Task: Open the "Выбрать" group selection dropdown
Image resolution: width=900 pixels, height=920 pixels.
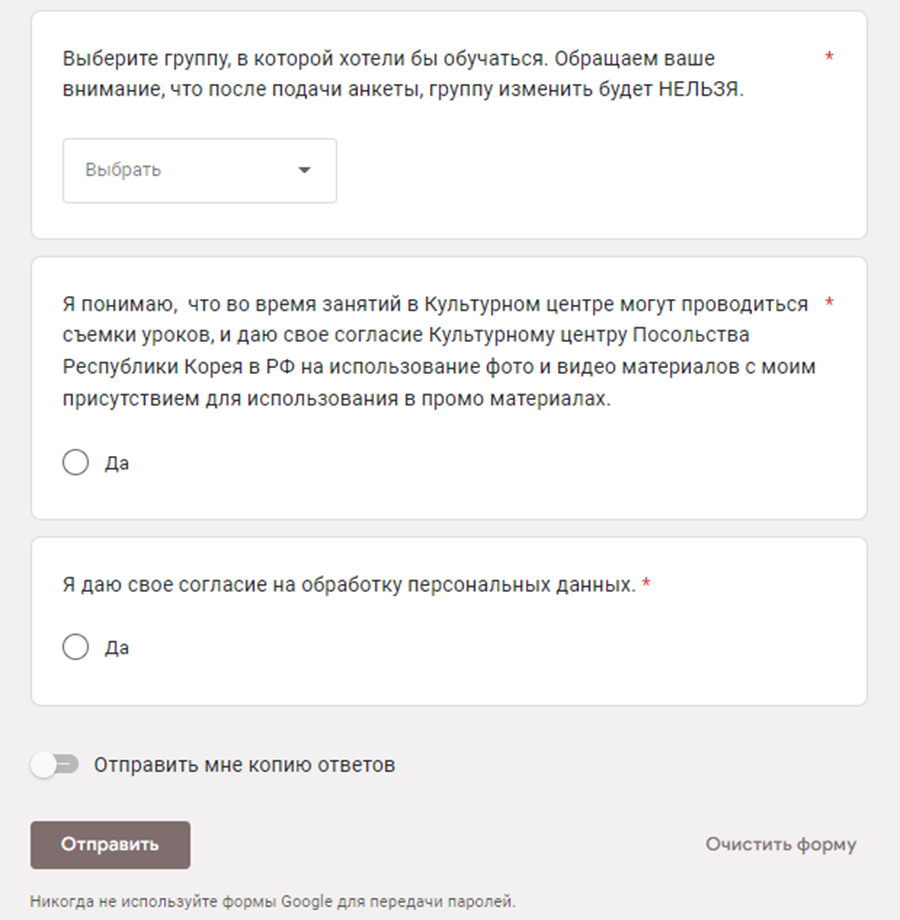Action: coord(199,170)
